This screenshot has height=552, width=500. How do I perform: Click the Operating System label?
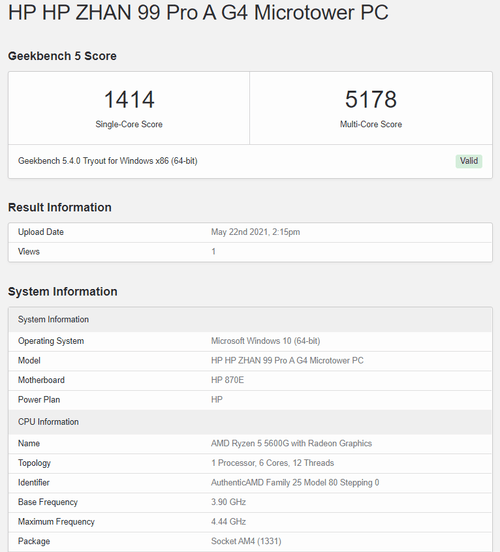point(51,341)
